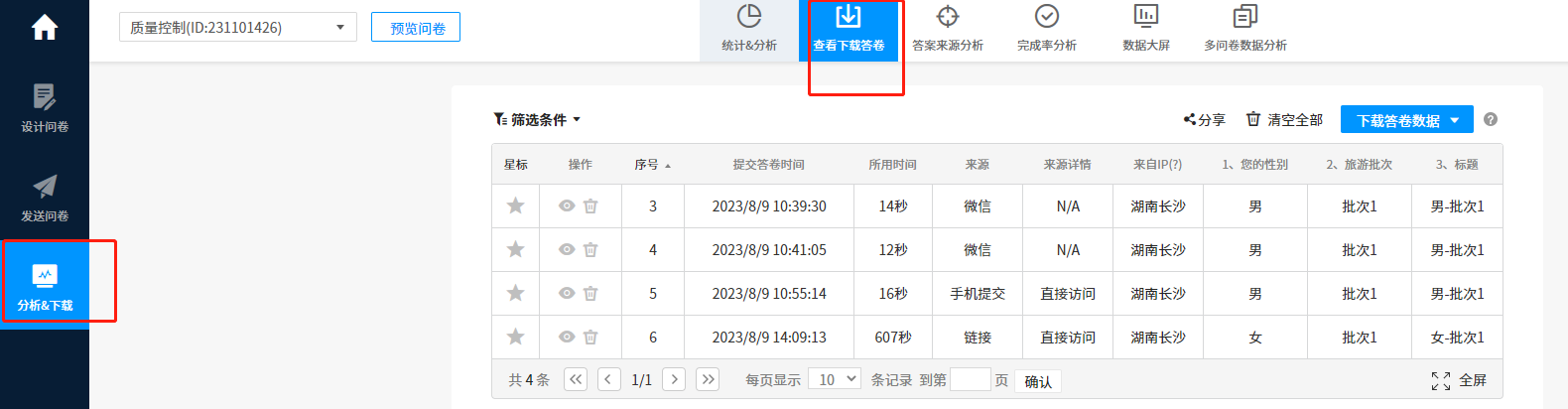Click the home icon in sidebar

tap(45, 27)
